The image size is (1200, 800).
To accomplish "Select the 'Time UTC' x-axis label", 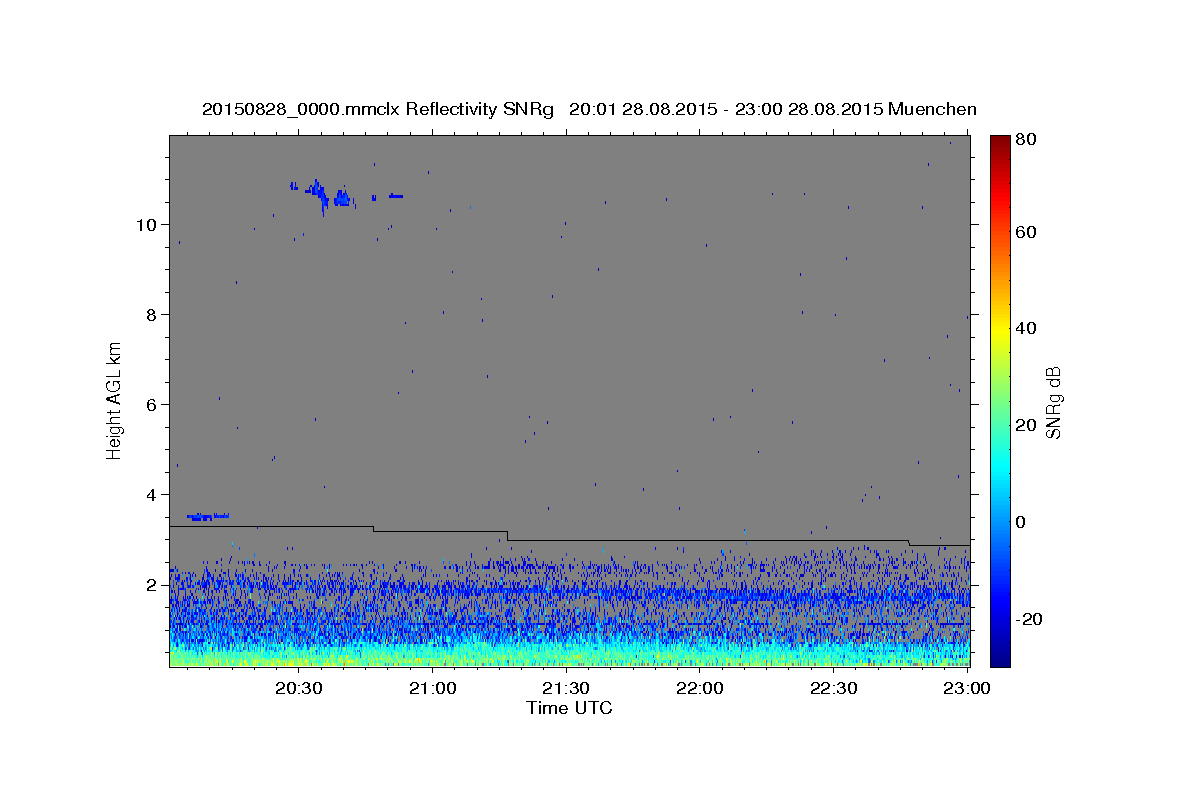I will point(569,708).
